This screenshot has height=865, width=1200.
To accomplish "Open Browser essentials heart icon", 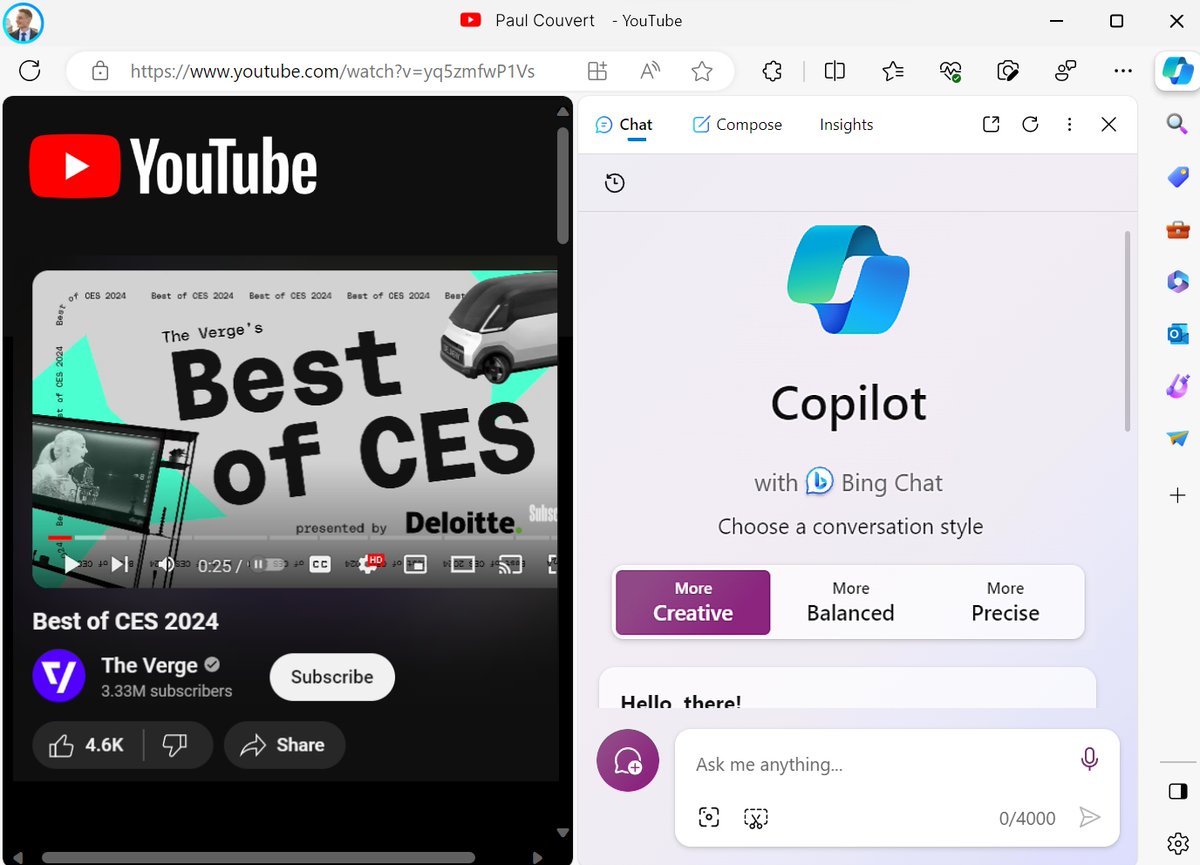I will click(950, 71).
